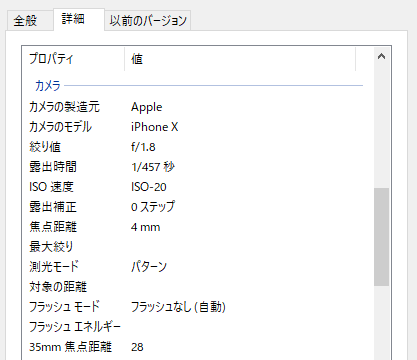Select the 詳細 tab

tap(79, 19)
